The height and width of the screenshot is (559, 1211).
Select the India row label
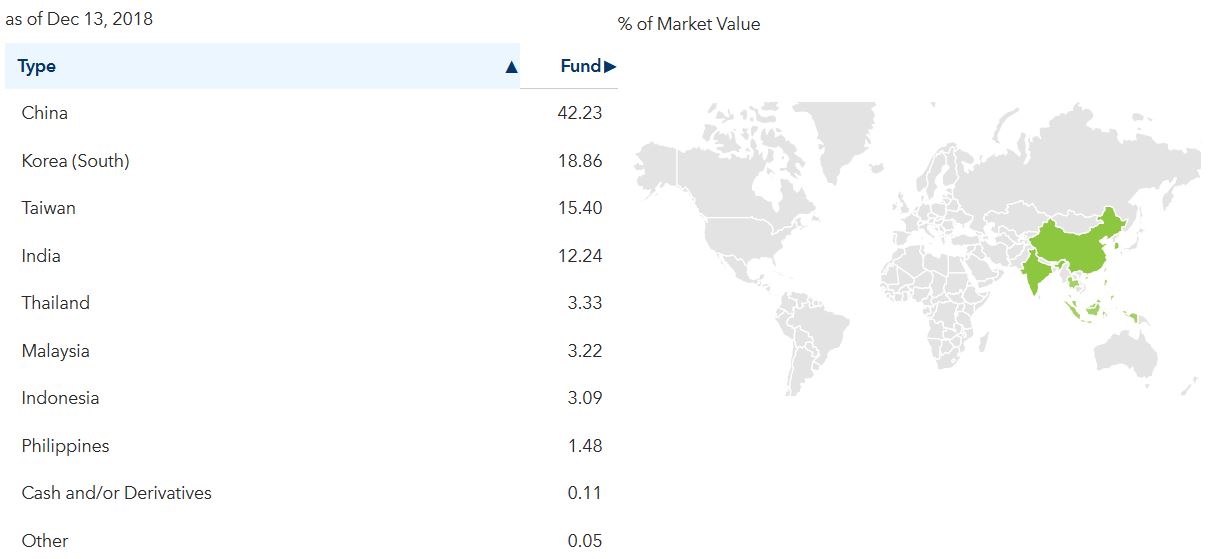tap(41, 256)
